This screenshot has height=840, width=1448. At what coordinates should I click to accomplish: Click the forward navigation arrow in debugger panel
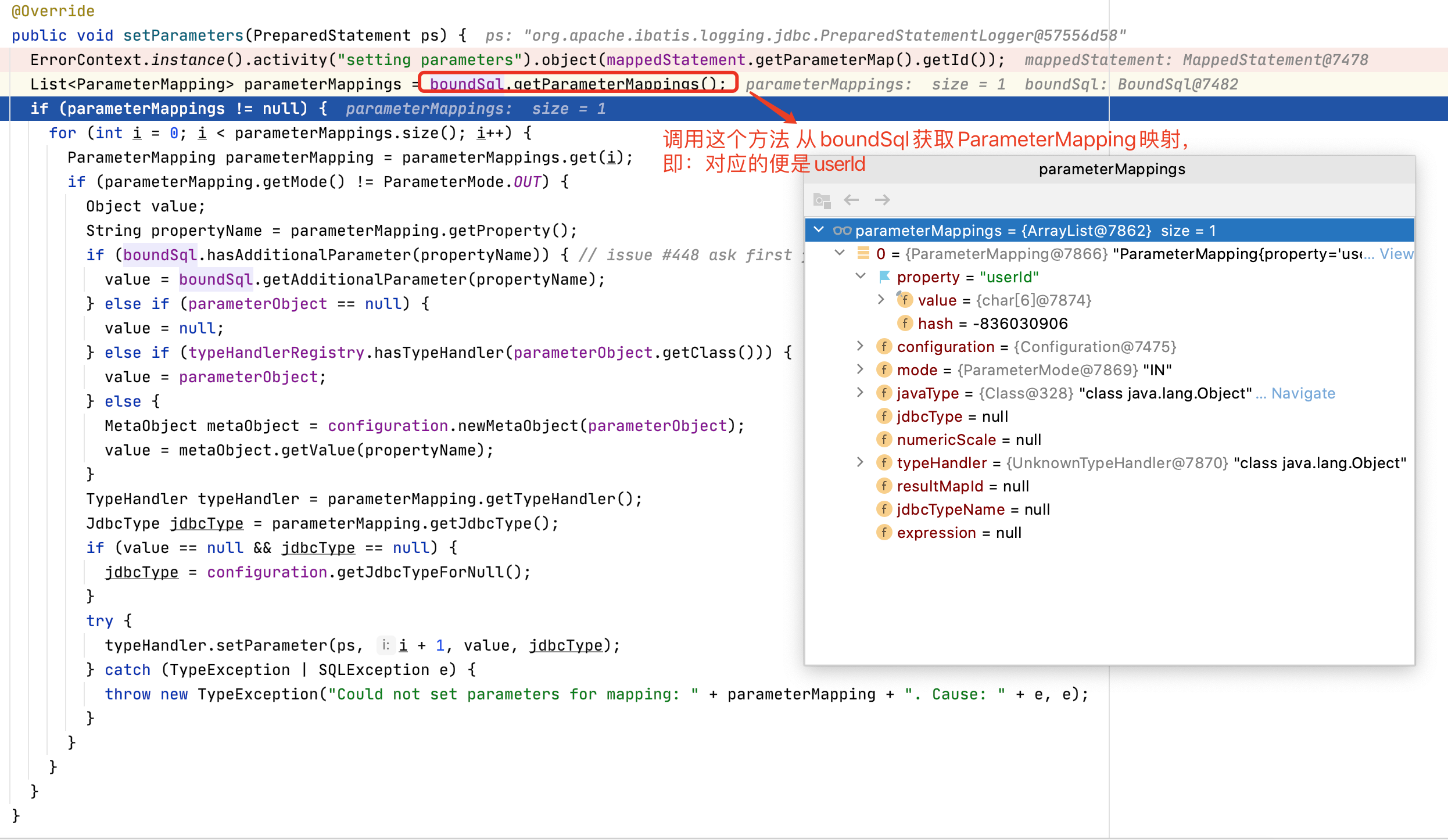[x=882, y=200]
